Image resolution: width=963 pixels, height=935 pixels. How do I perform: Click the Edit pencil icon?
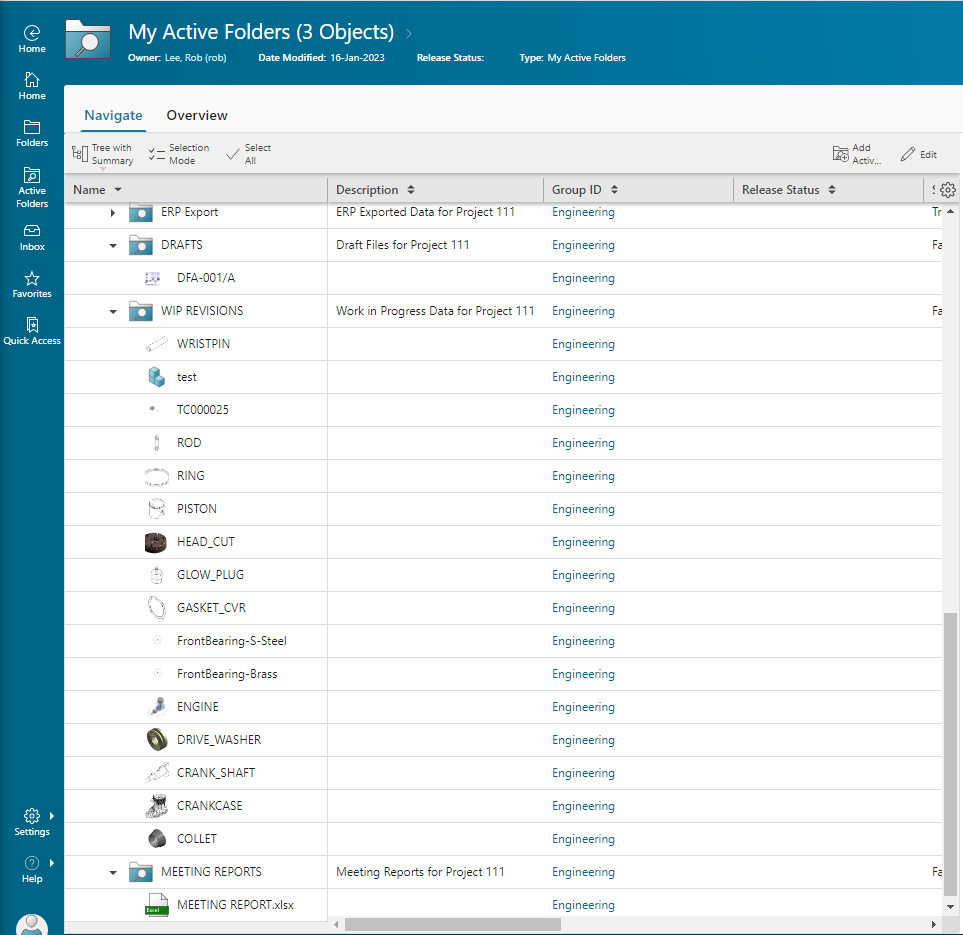coord(917,153)
